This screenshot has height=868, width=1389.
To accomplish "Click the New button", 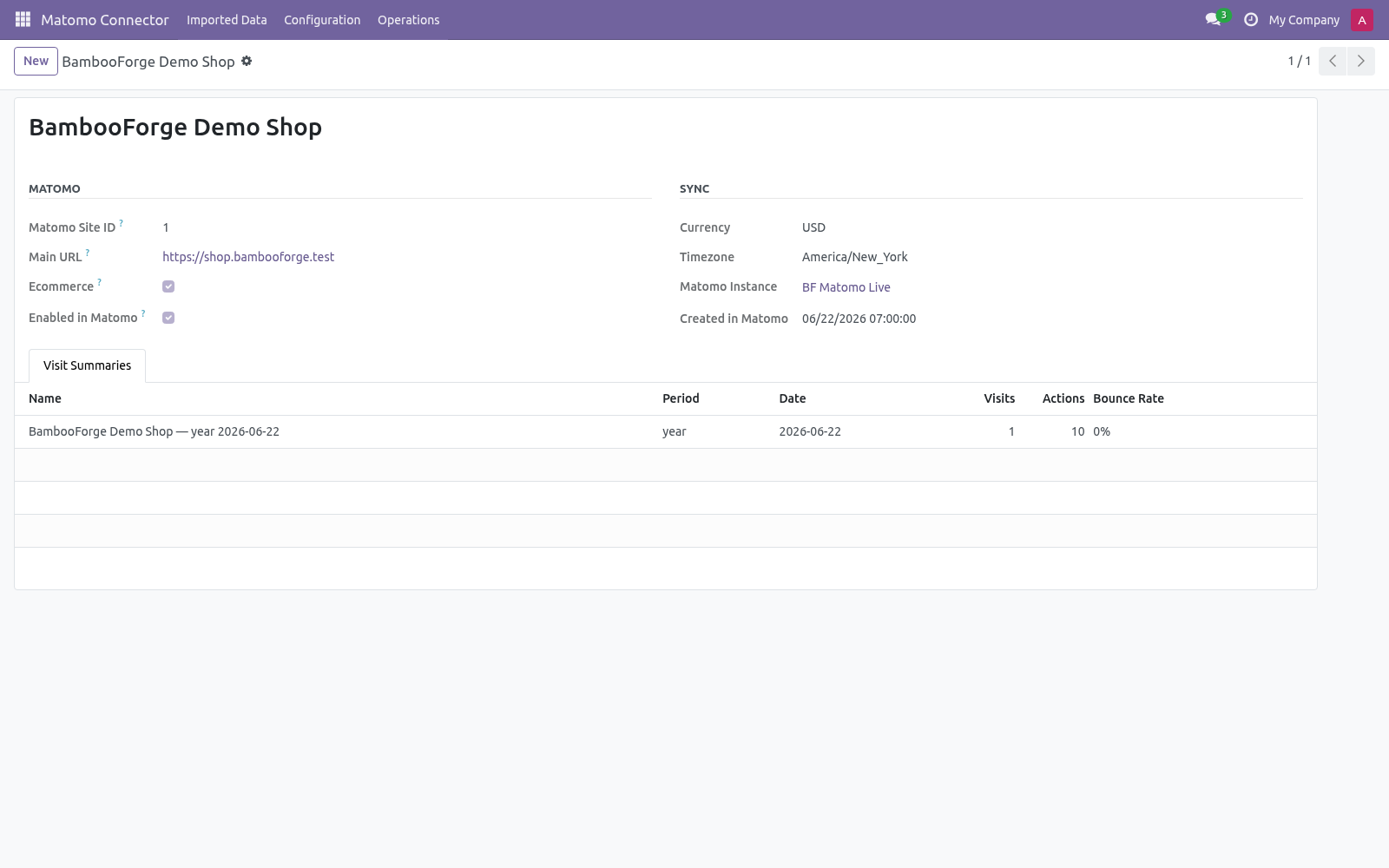I will (x=36, y=61).
